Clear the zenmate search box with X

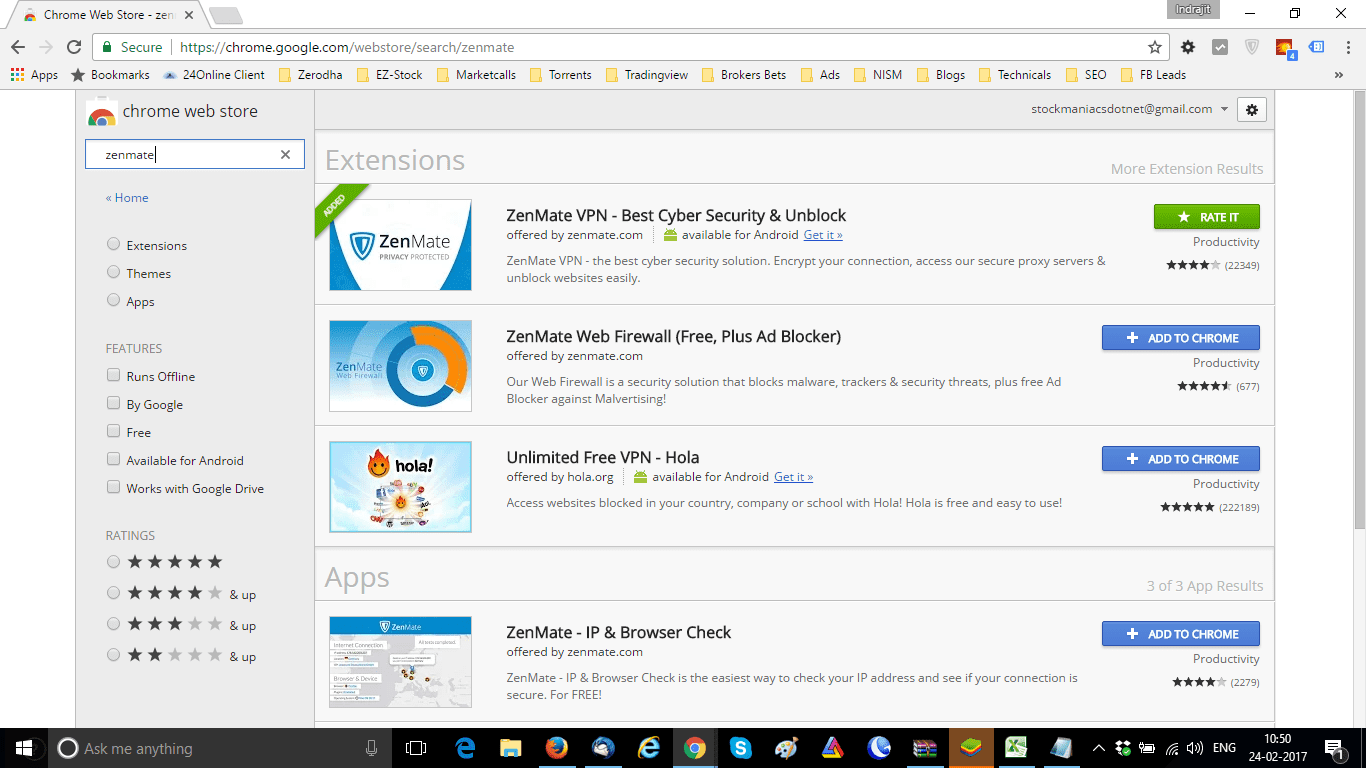pyautogui.click(x=285, y=154)
